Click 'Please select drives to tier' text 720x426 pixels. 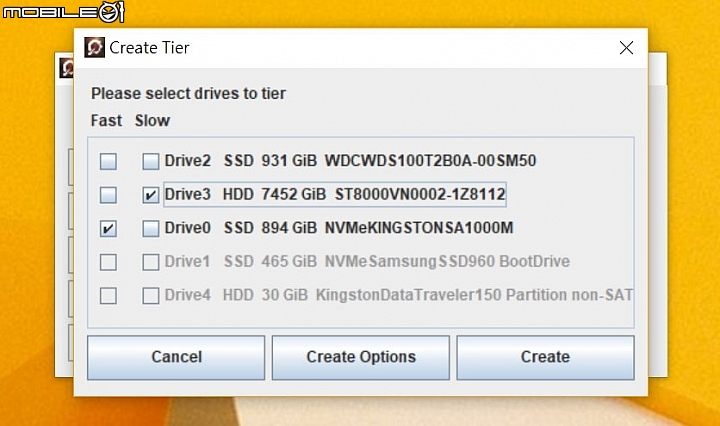point(188,94)
